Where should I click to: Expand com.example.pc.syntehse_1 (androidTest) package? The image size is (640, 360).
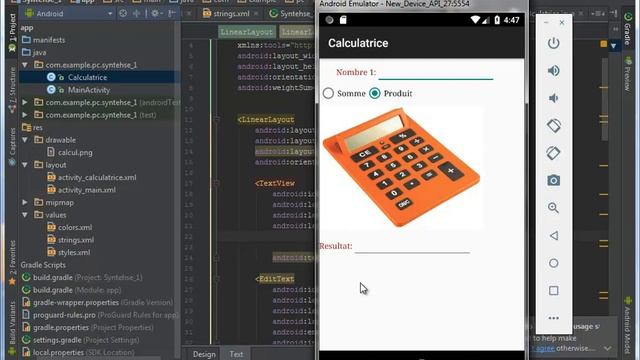[25, 102]
